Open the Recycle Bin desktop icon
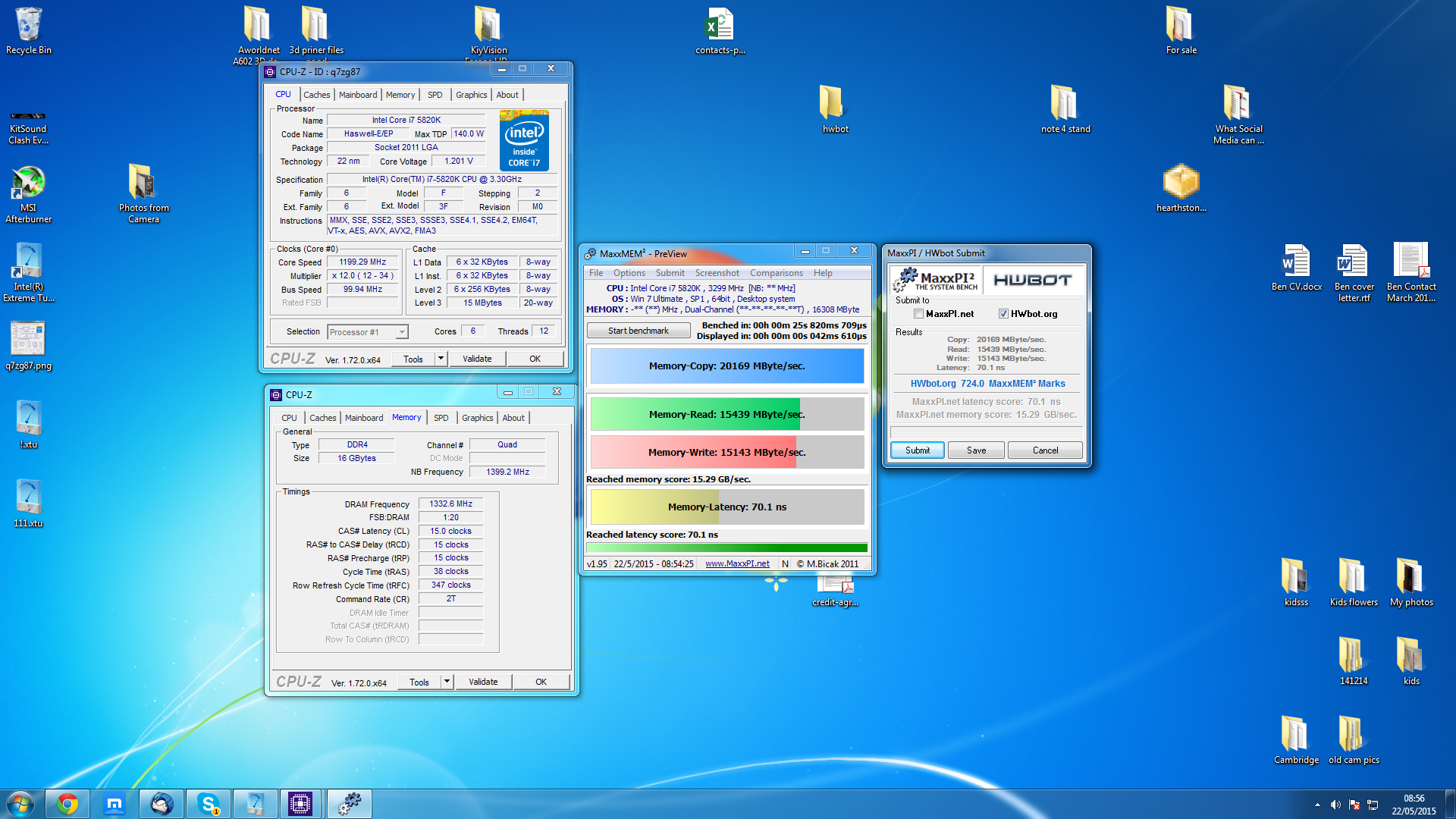Viewport: 1456px width, 819px height. pos(28,30)
